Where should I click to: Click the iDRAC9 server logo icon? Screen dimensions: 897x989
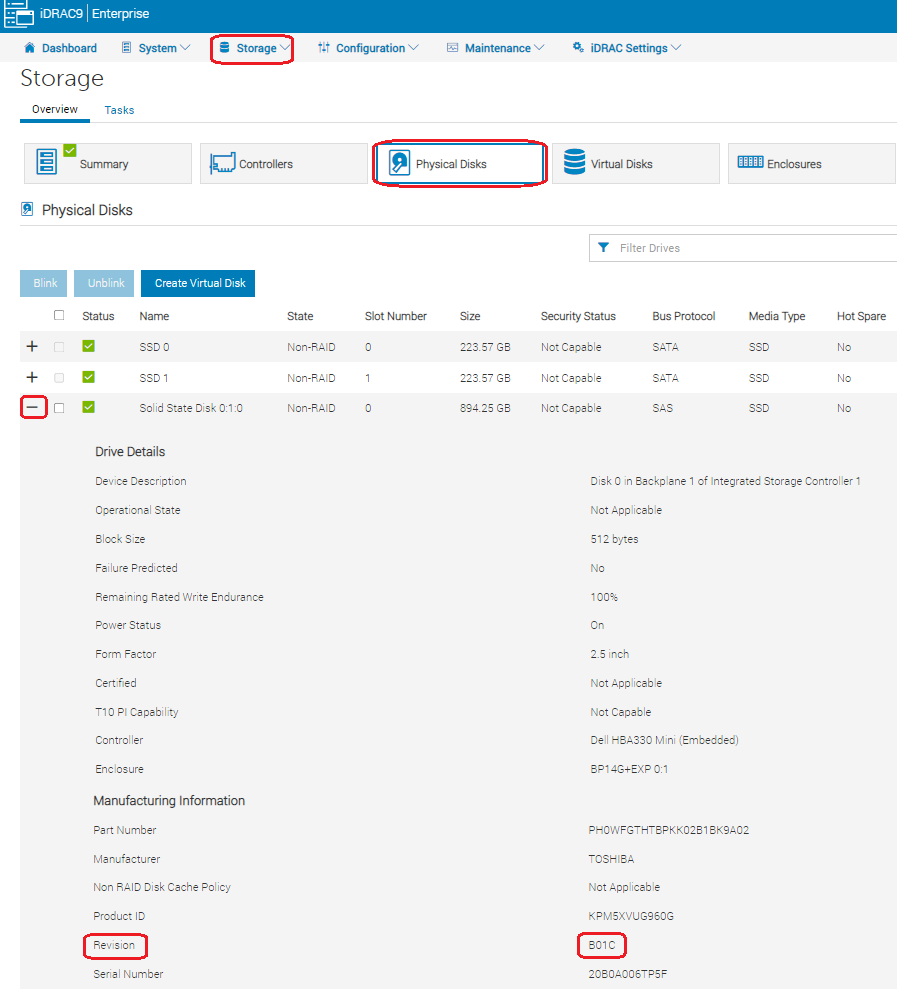tap(18, 14)
